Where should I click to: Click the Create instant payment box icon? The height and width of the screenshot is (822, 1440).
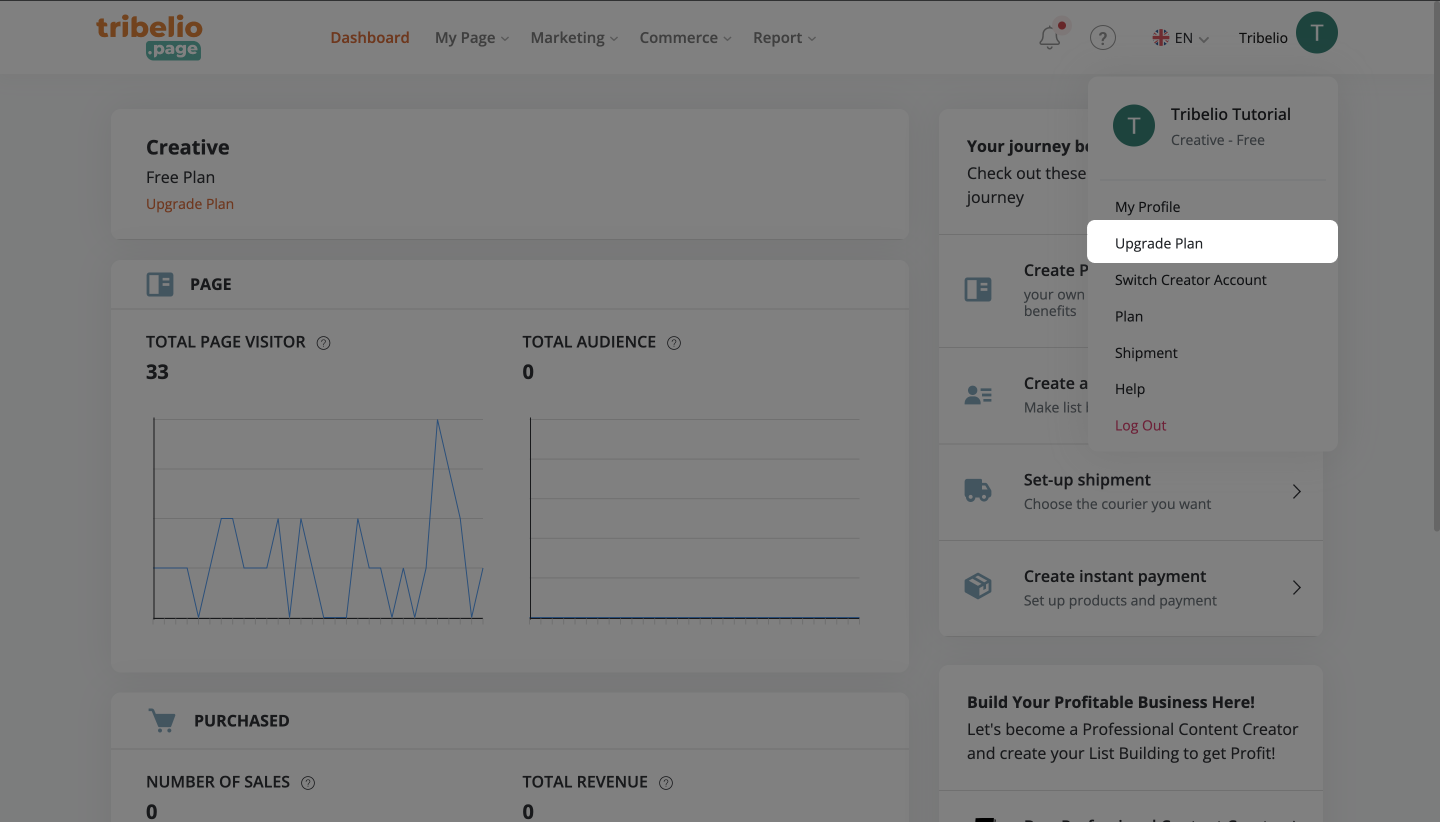point(977,587)
